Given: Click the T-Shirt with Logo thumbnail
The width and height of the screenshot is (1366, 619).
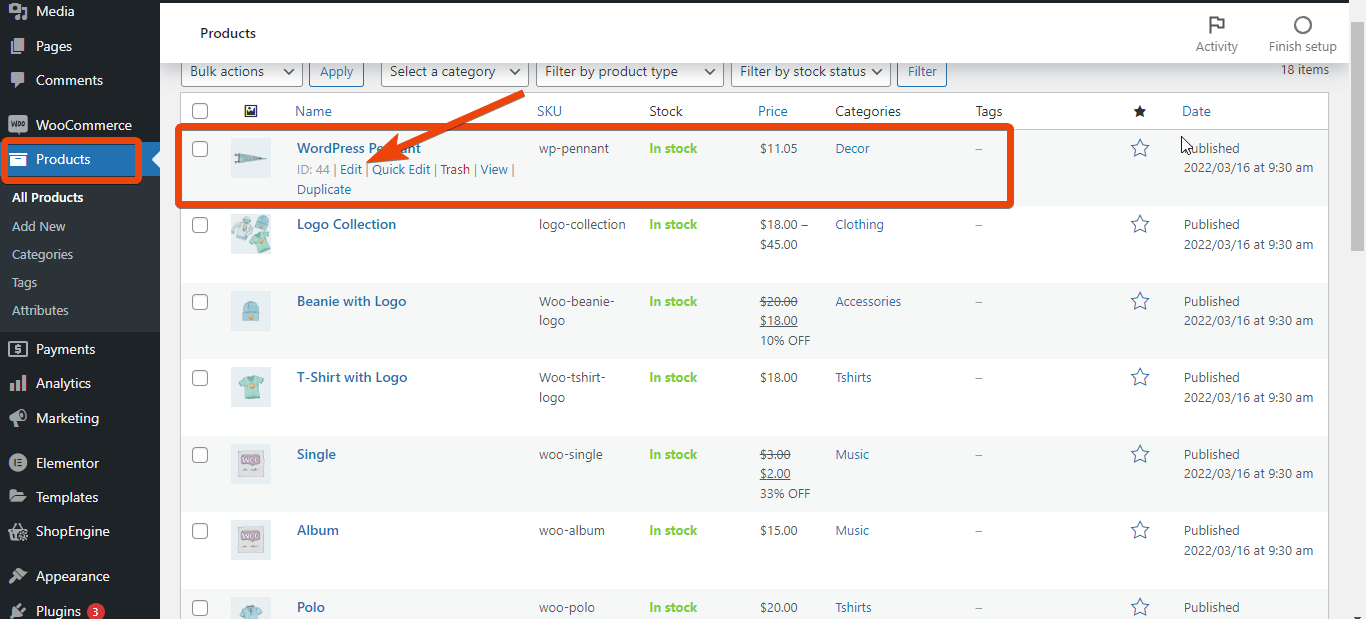Looking at the screenshot, I should pyautogui.click(x=251, y=387).
